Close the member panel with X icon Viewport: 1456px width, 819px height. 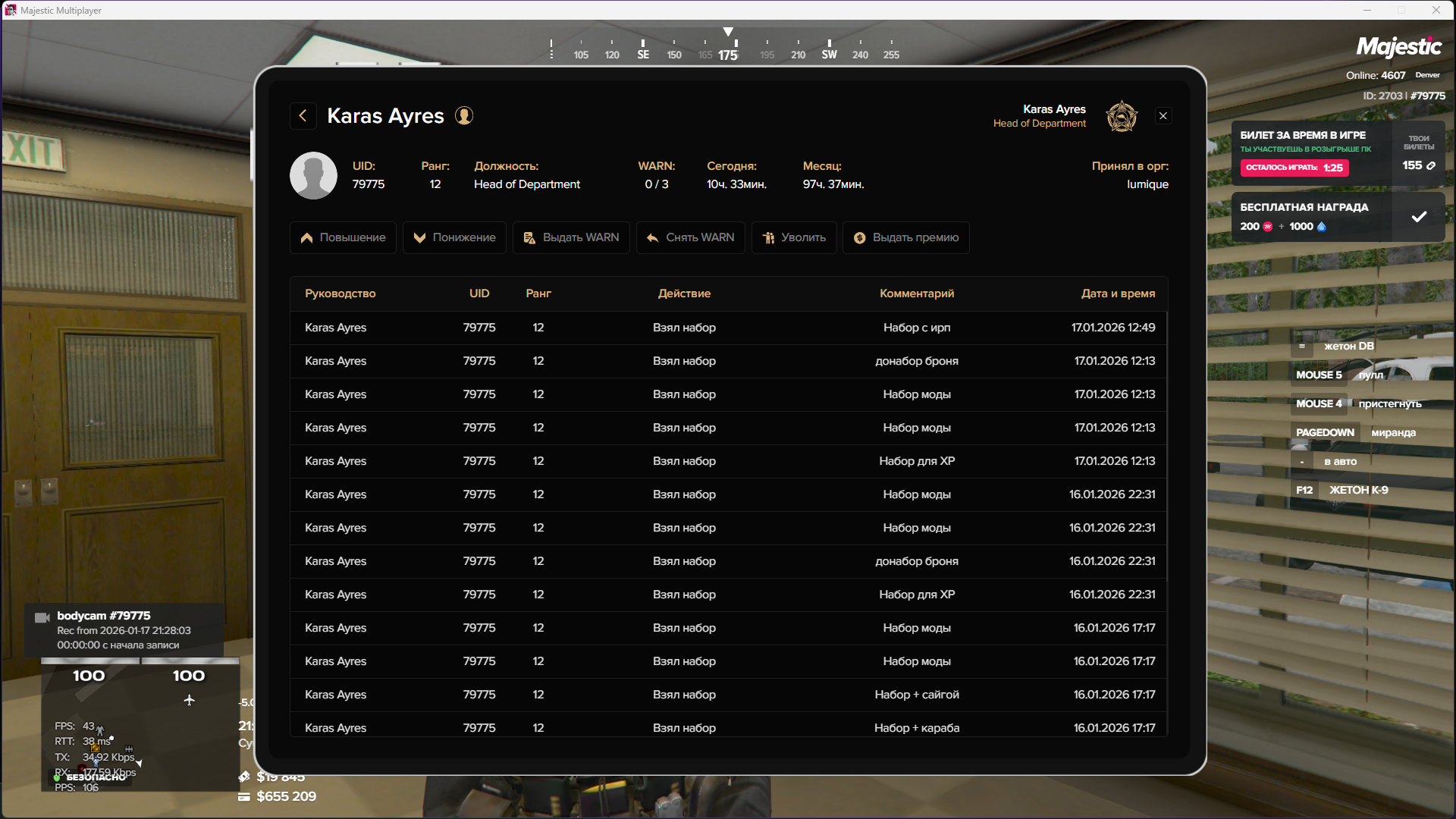point(1163,116)
